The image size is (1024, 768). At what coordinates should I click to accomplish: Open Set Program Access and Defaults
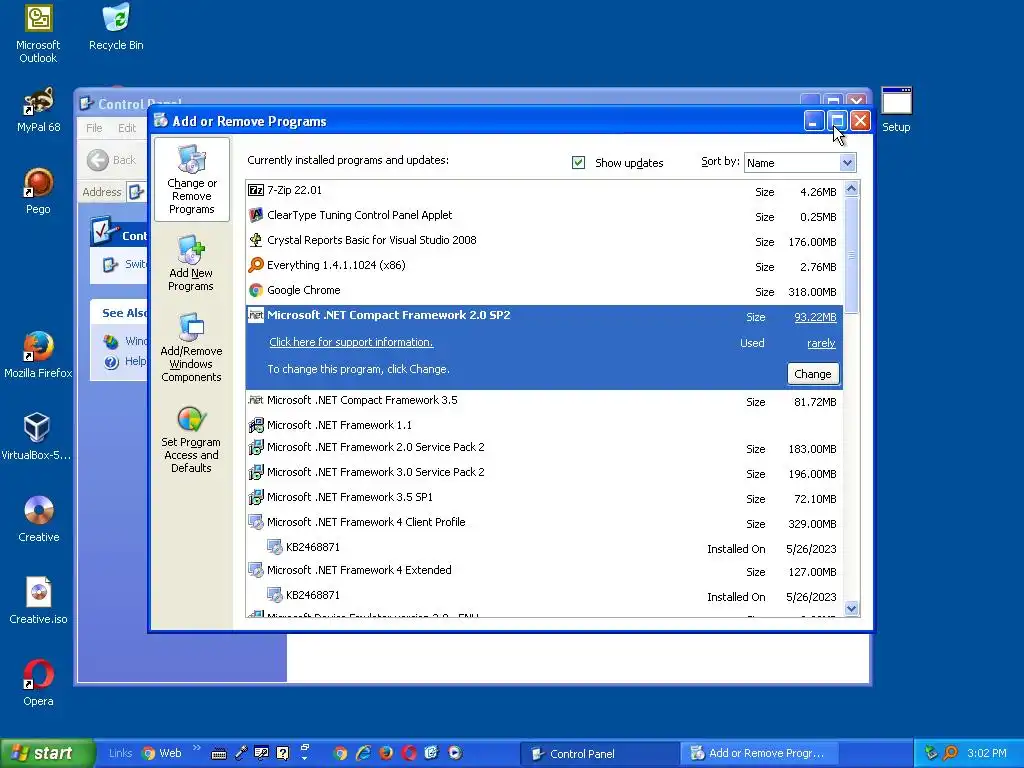point(191,440)
